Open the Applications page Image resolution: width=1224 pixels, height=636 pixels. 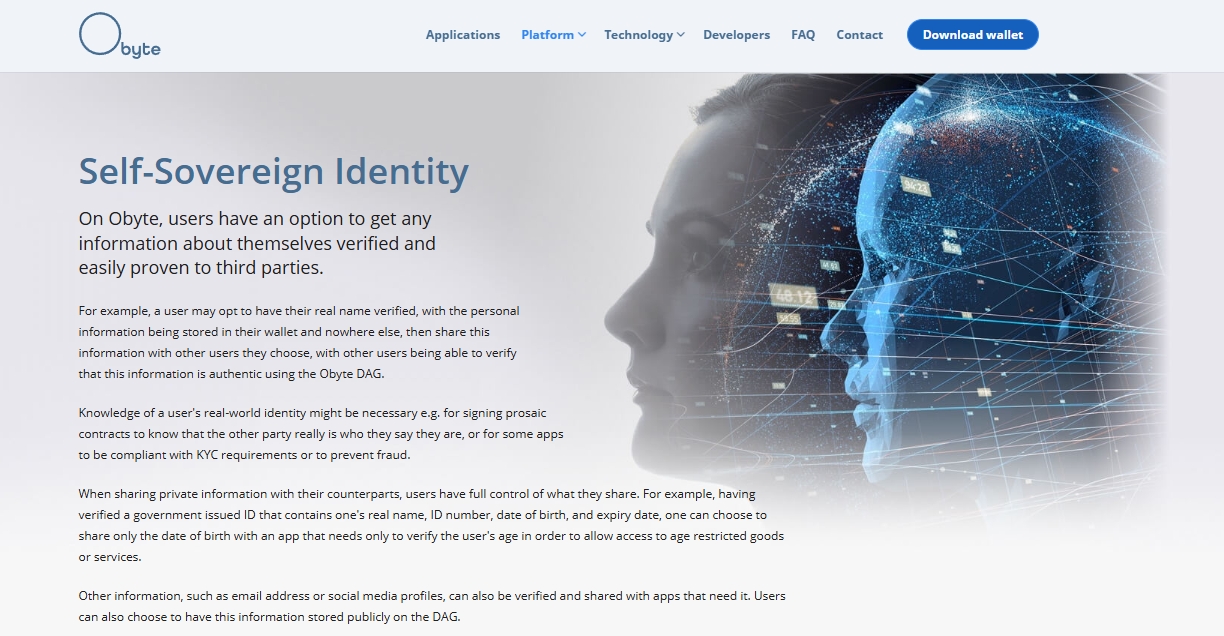pos(462,35)
